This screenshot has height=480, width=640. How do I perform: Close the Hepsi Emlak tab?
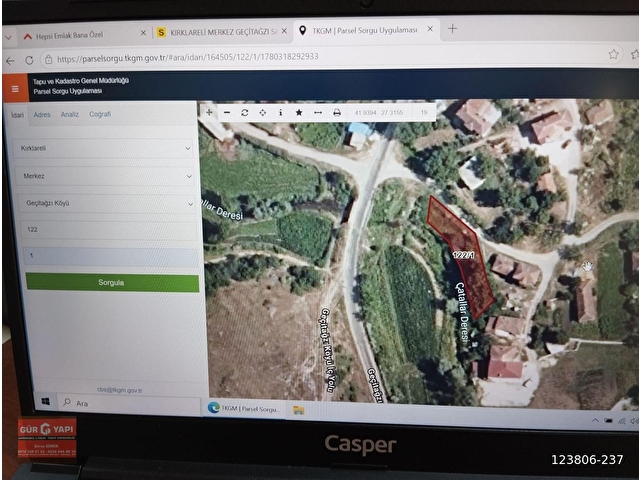pos(143,33)
